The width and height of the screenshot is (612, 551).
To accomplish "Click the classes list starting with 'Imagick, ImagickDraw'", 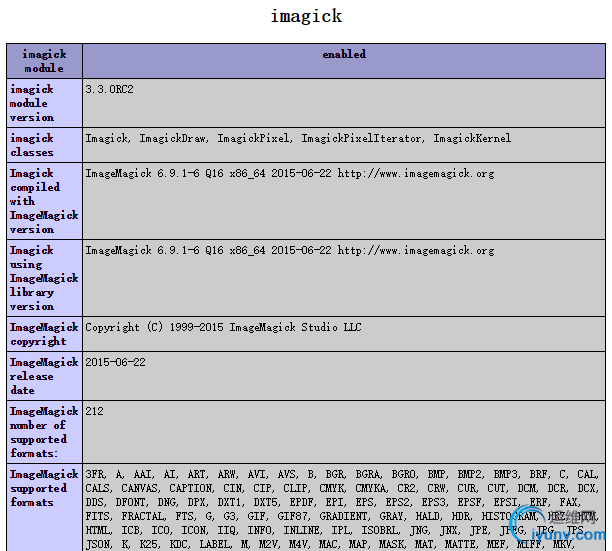I will click(298, 139).
